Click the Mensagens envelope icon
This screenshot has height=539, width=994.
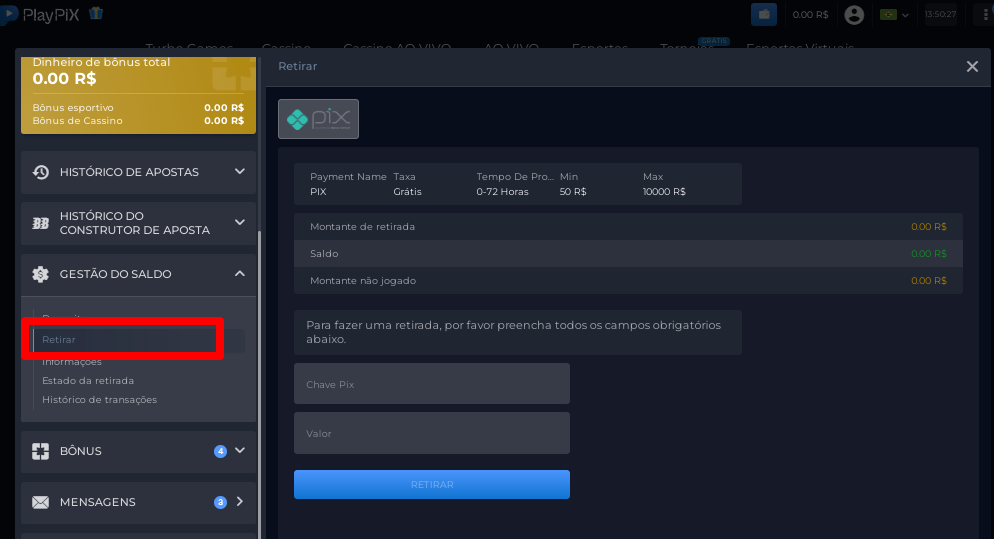[41, 502]
